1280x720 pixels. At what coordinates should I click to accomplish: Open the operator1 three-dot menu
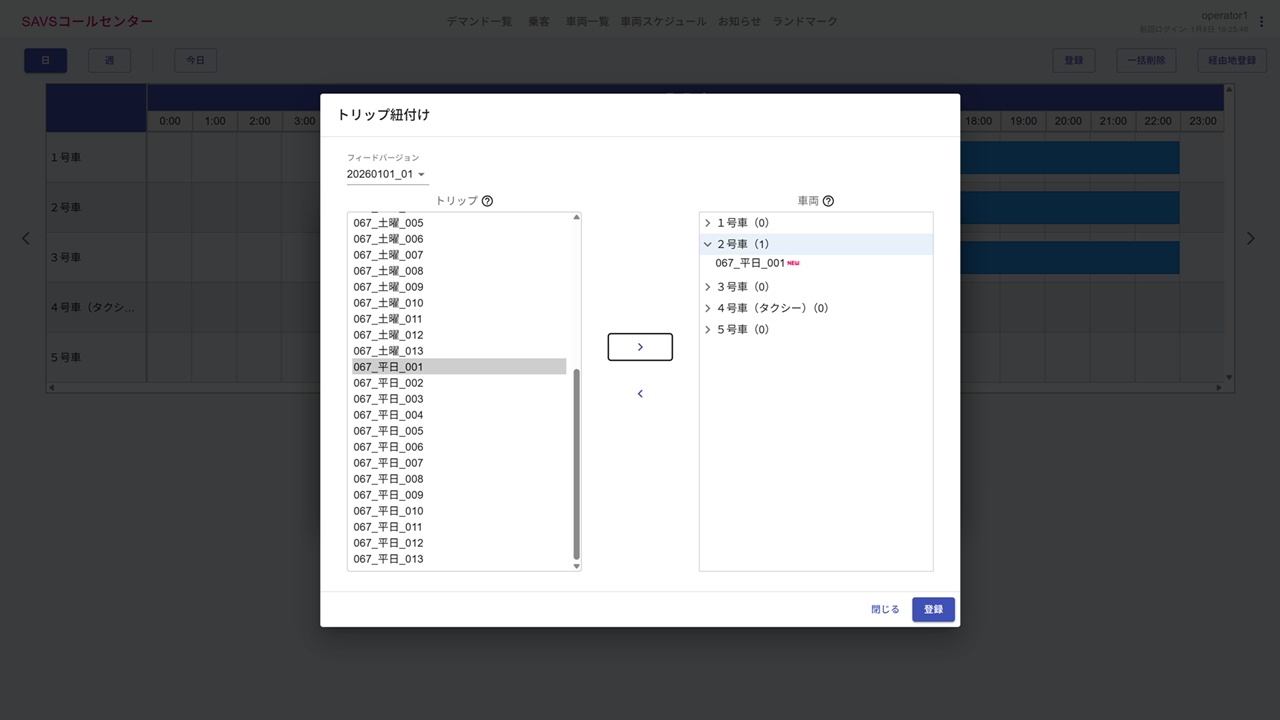click(x=1261, y=22)
